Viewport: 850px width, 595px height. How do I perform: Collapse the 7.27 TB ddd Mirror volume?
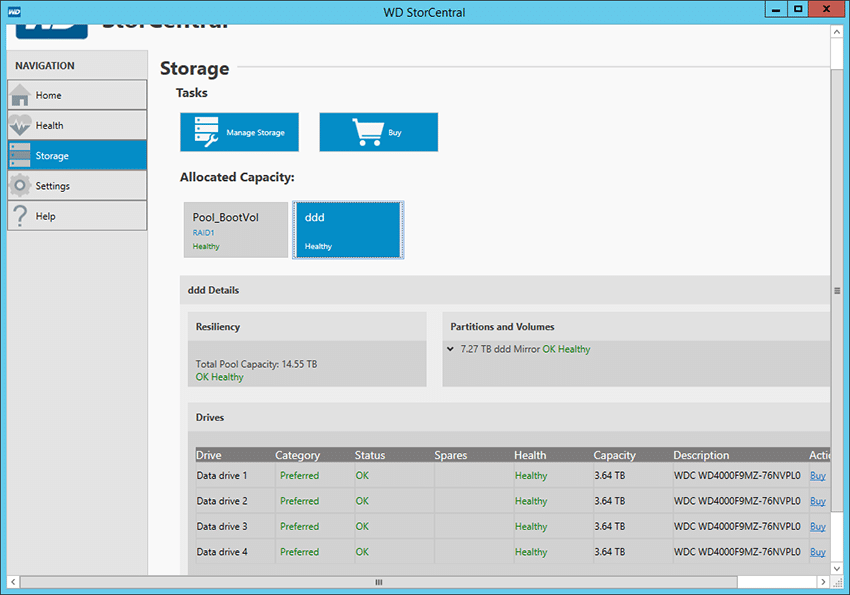click(450, 349)
